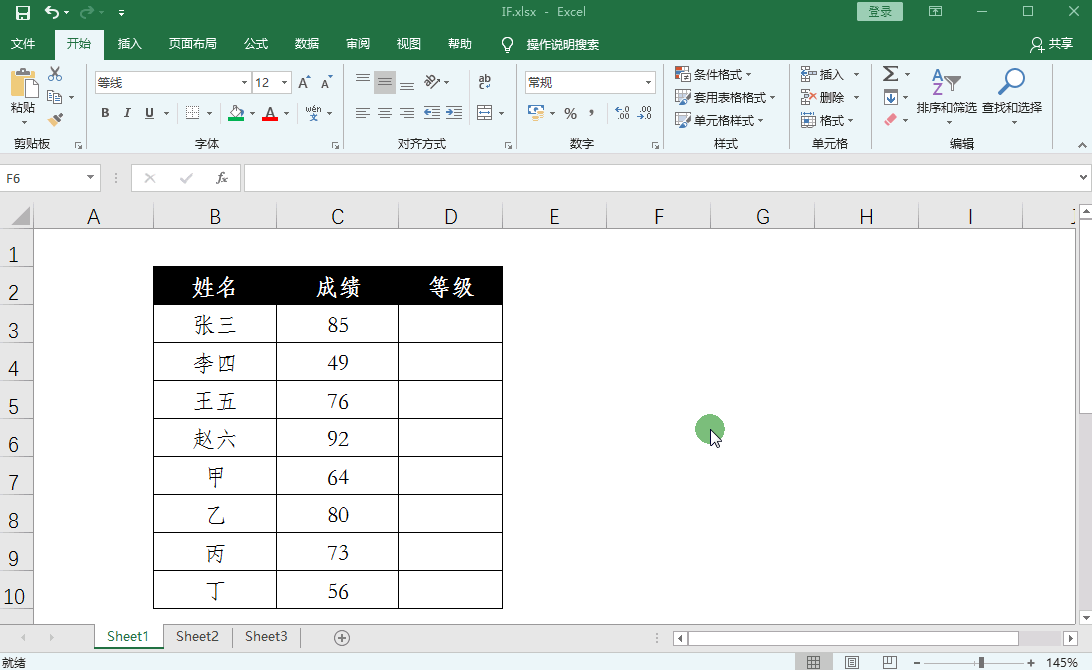1092x670 pixels.
Task: Switch to the Sheet2 tab
Action: [x=197, y=637]
